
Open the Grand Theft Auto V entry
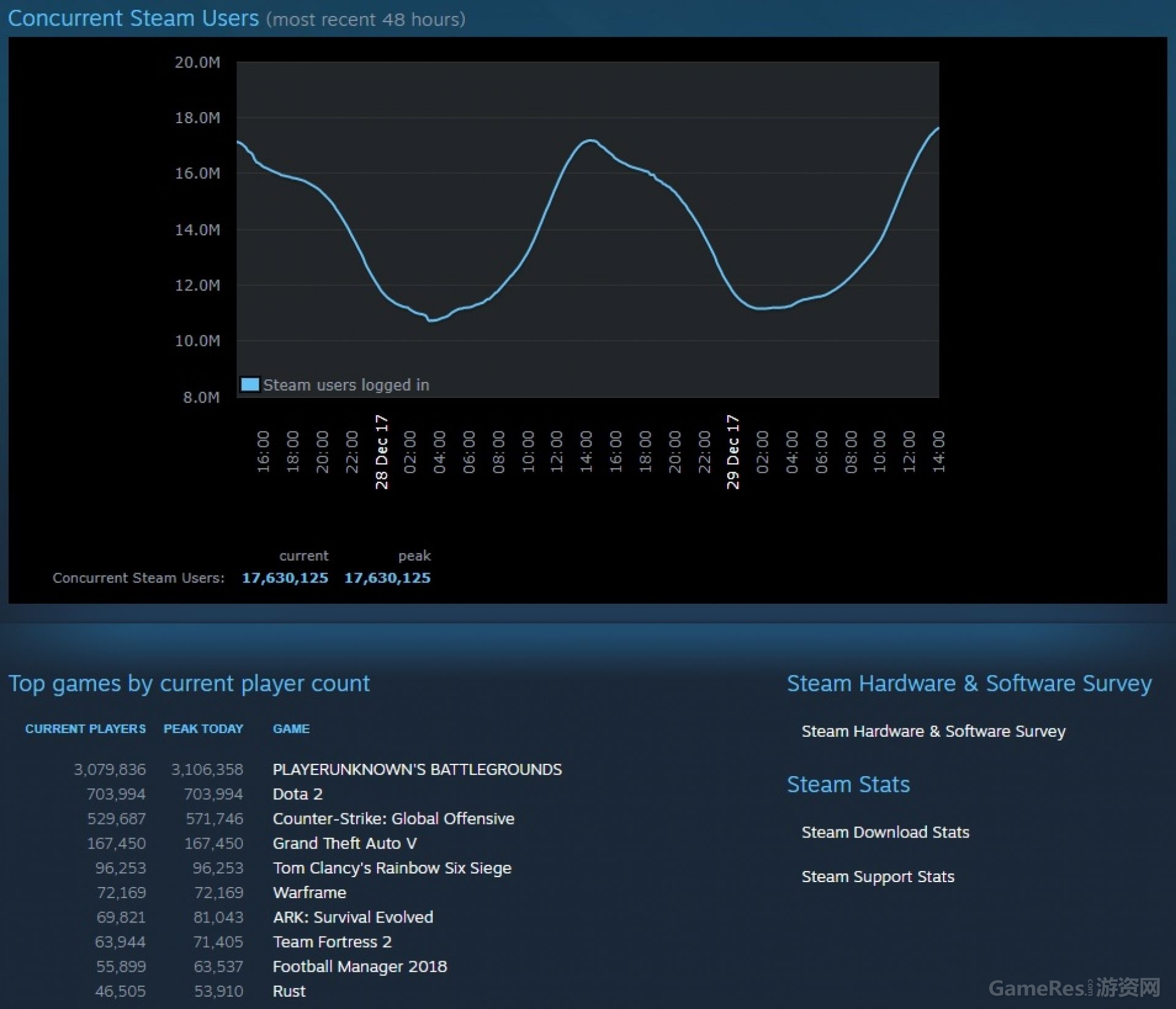[345, 843]
